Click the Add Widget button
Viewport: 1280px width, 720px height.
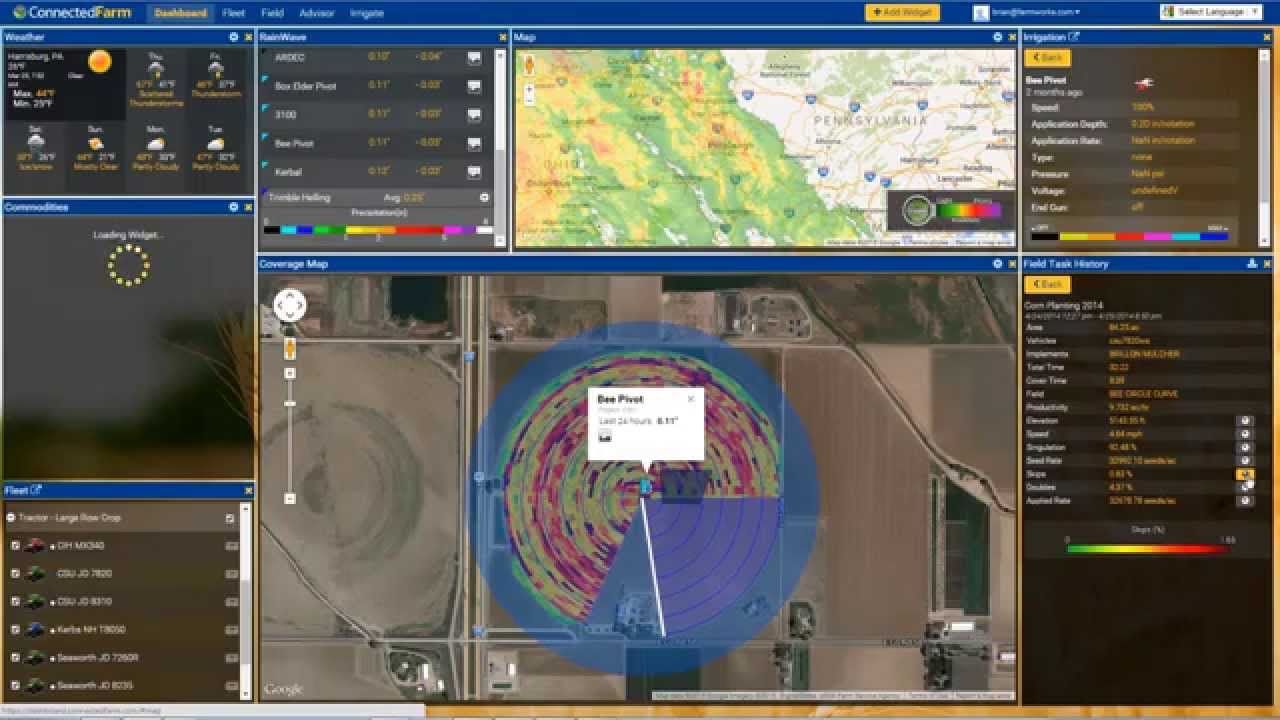pos(902,12)
